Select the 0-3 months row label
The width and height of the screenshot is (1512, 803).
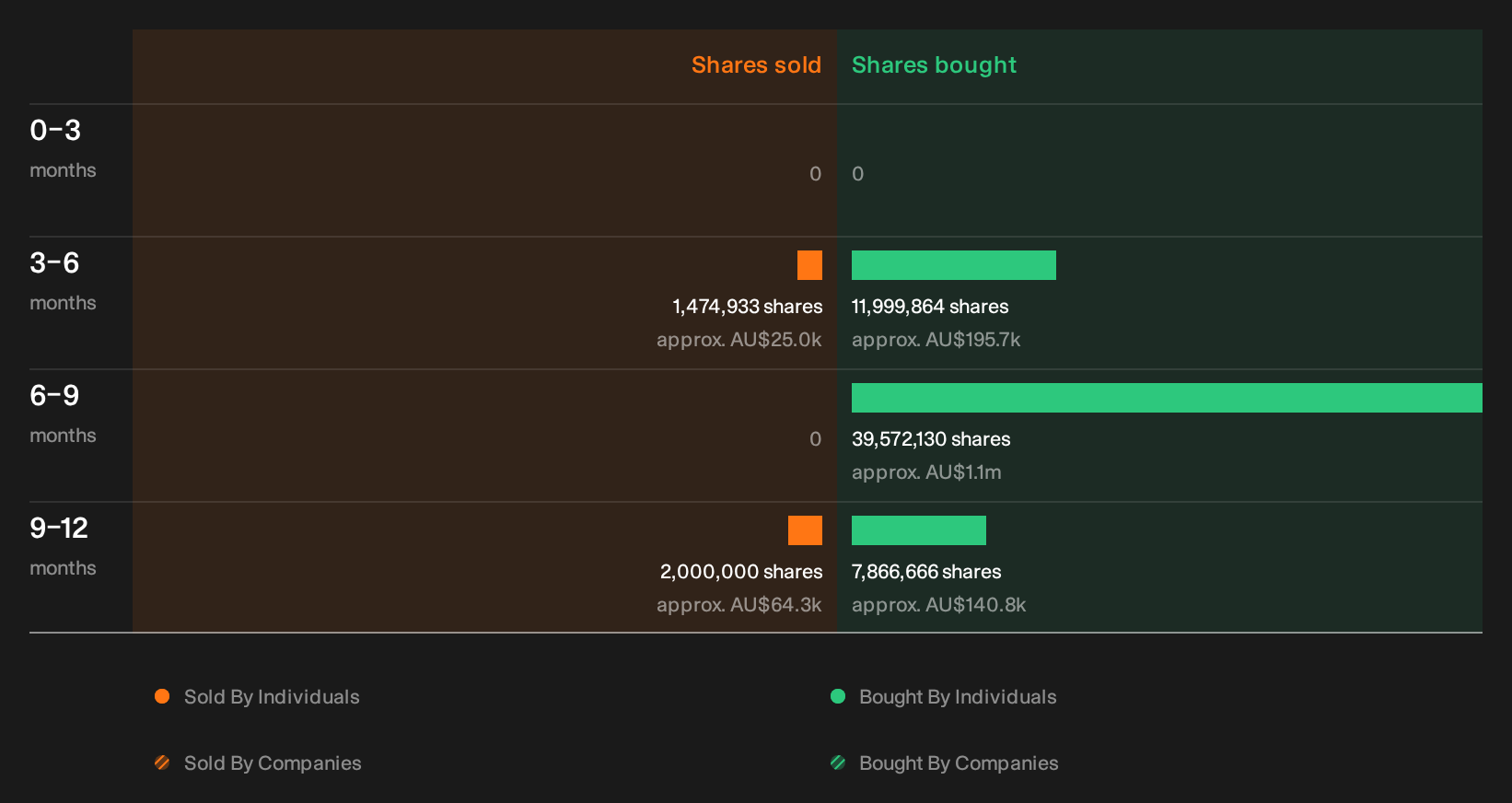point(63,148)
